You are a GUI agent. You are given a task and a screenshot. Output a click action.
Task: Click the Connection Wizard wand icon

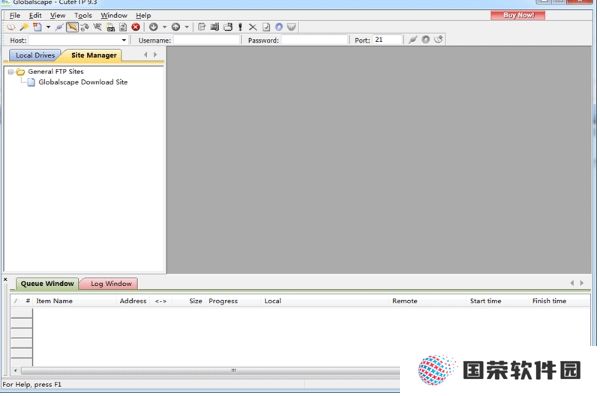(24, 27)
